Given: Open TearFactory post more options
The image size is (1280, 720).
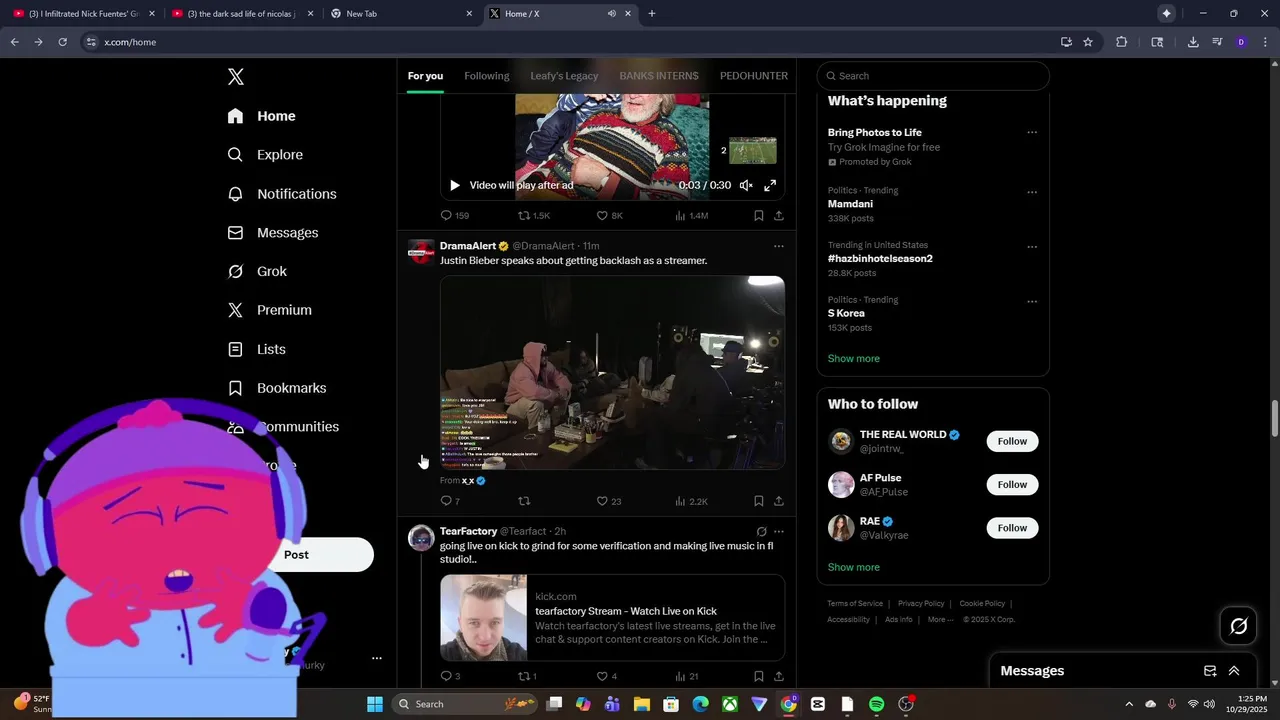Looking at the screenshot, I should pos(779,532).
